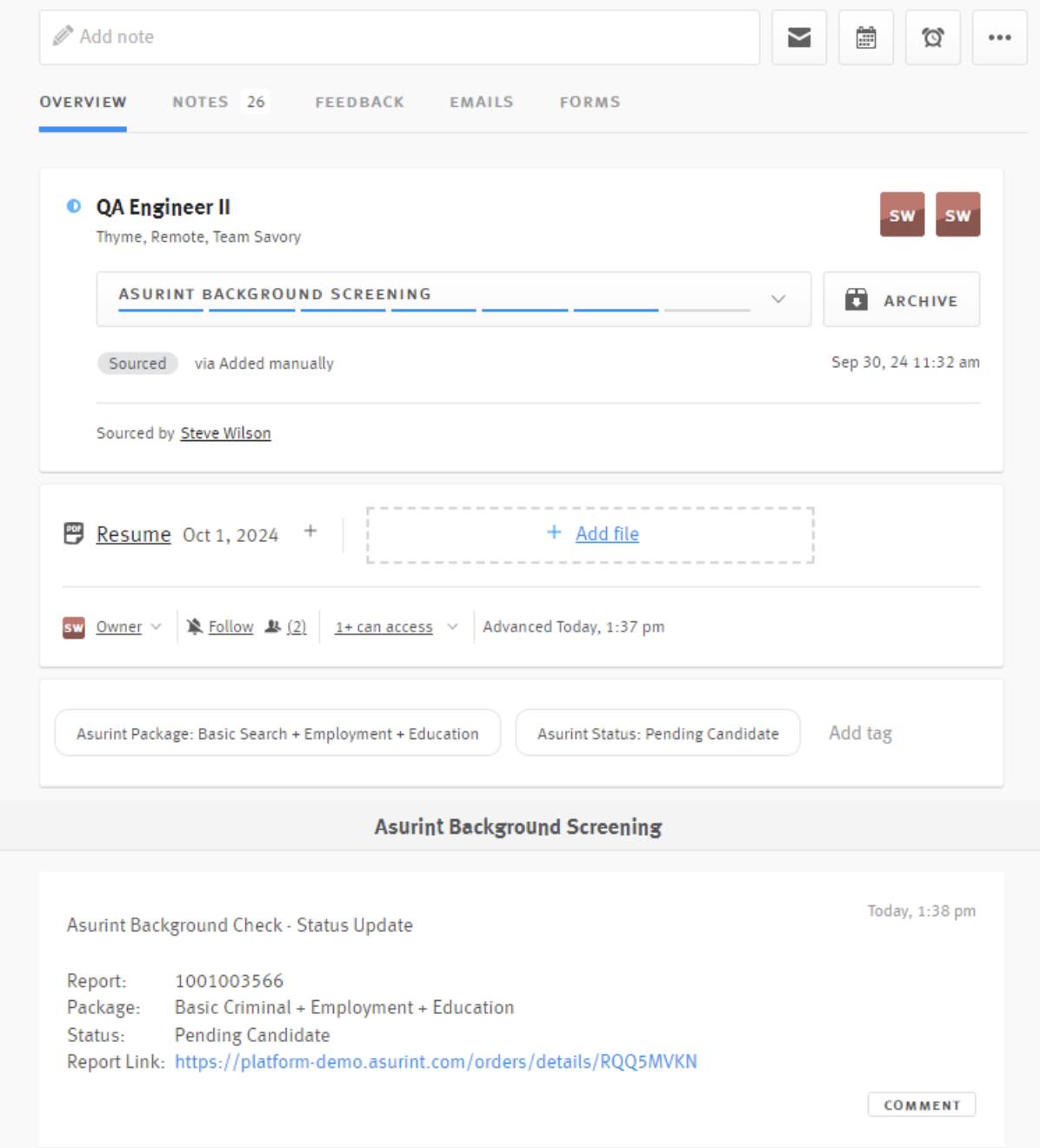The height and width of the screenshot is (1148, 1040).
Task: Click 'Asurint Background Check - Status Update' title
Action: (x=240, y=925)
